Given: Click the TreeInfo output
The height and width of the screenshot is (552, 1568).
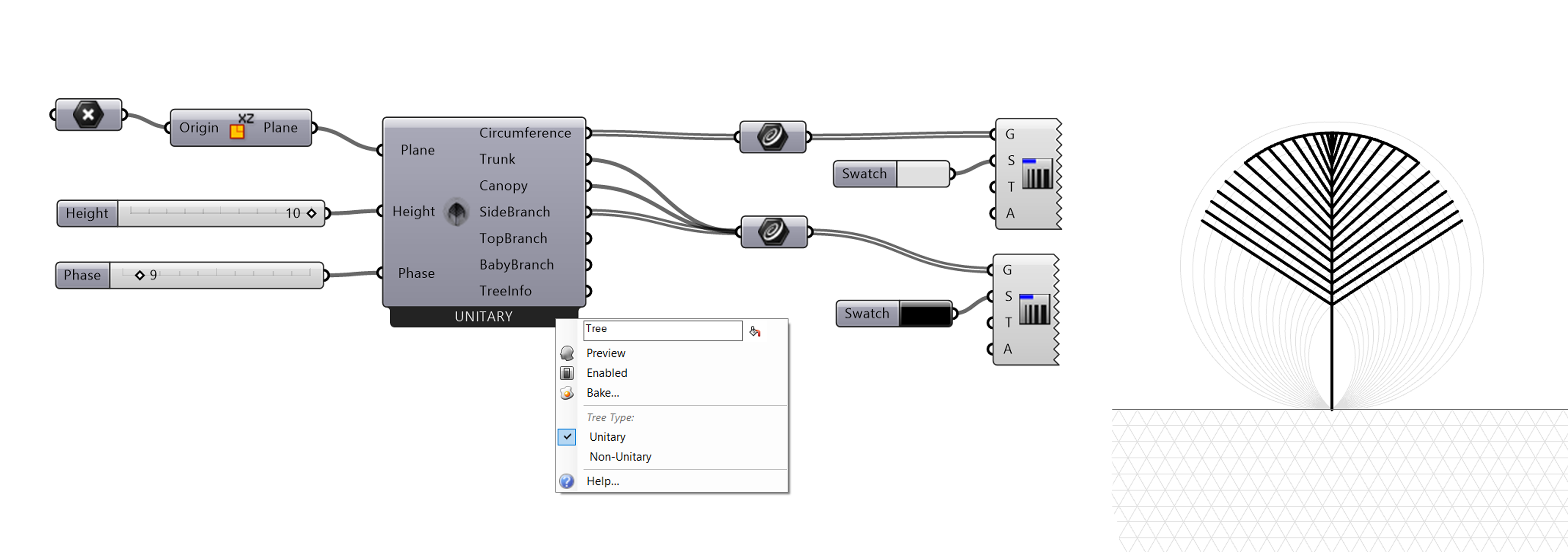Looking at the screenshot, I should click(505, 291).
